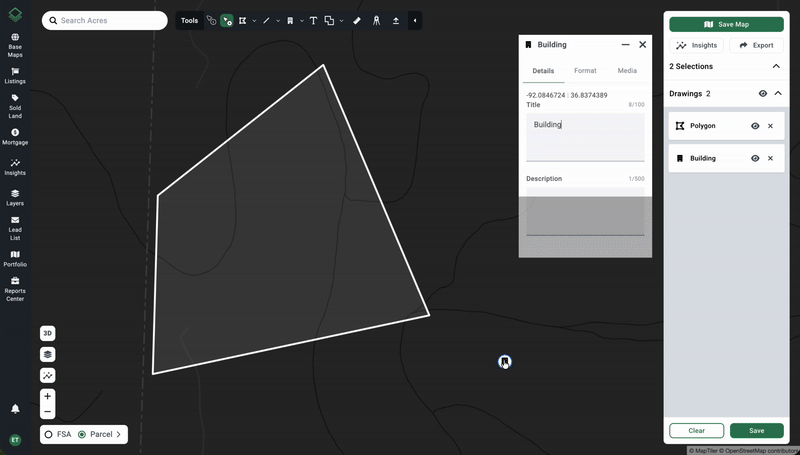
Task: Collapse the 2 Selections section
Action: point(777,66)
